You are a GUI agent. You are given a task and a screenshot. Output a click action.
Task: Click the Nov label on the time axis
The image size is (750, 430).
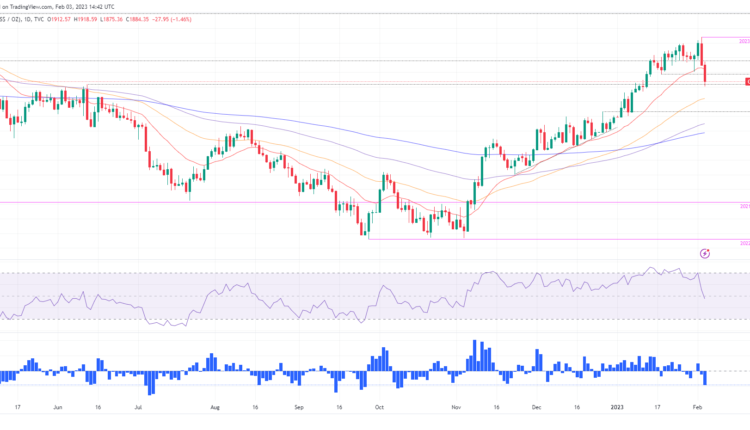pos(455,408)
